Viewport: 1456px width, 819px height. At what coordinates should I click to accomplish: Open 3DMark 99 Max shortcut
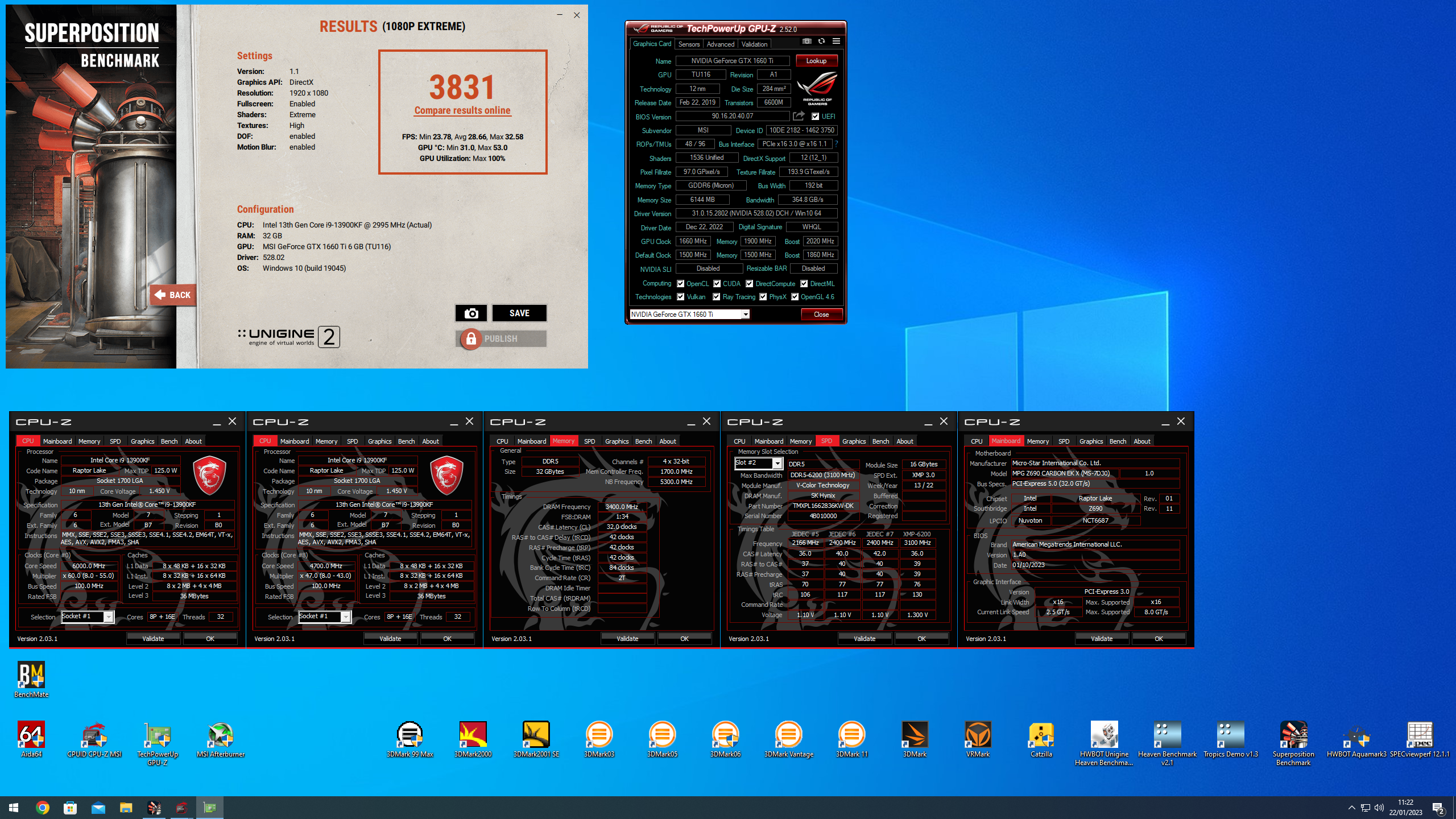(409, 739)
